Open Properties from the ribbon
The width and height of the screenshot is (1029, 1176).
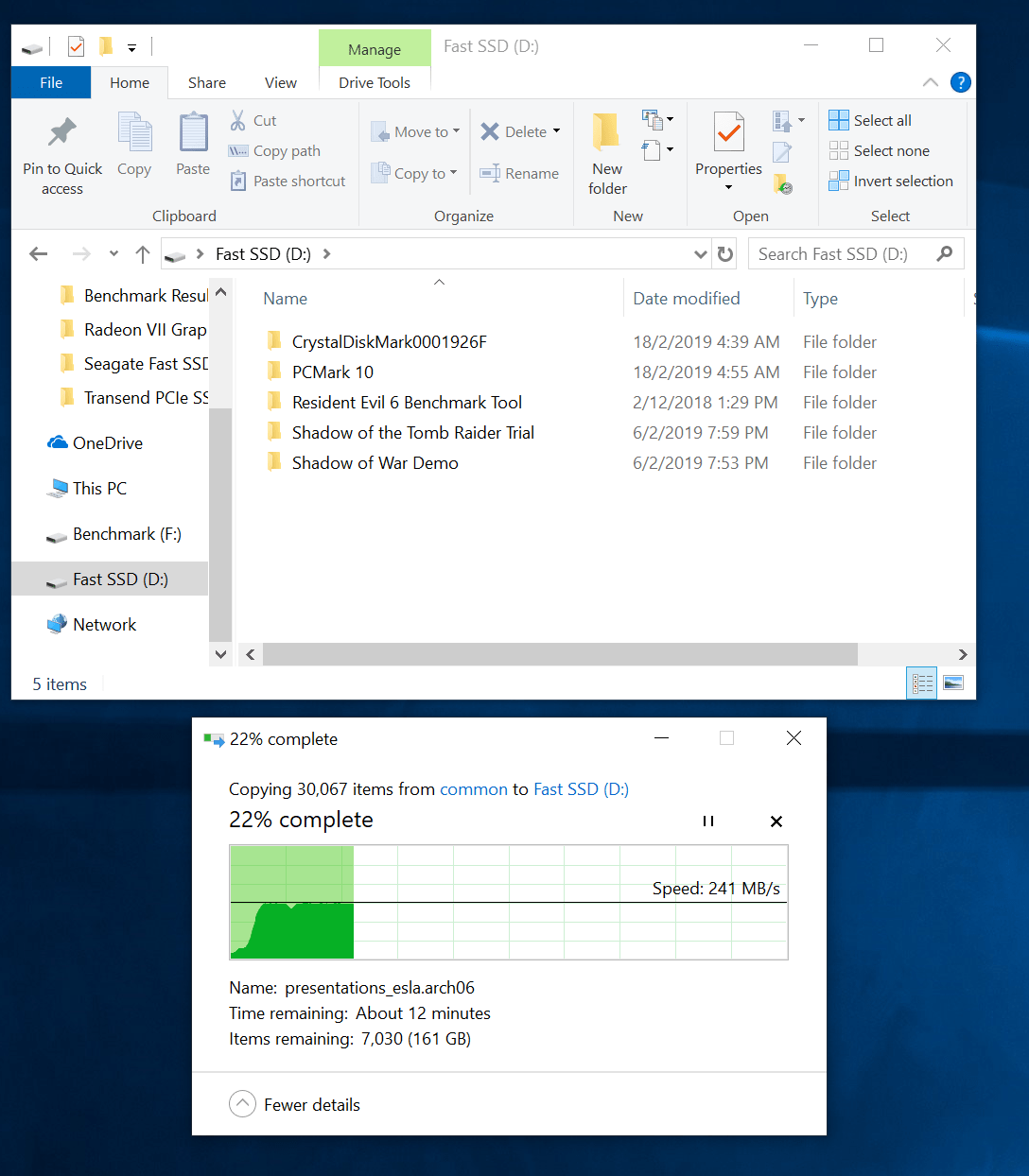coord(728,142)
